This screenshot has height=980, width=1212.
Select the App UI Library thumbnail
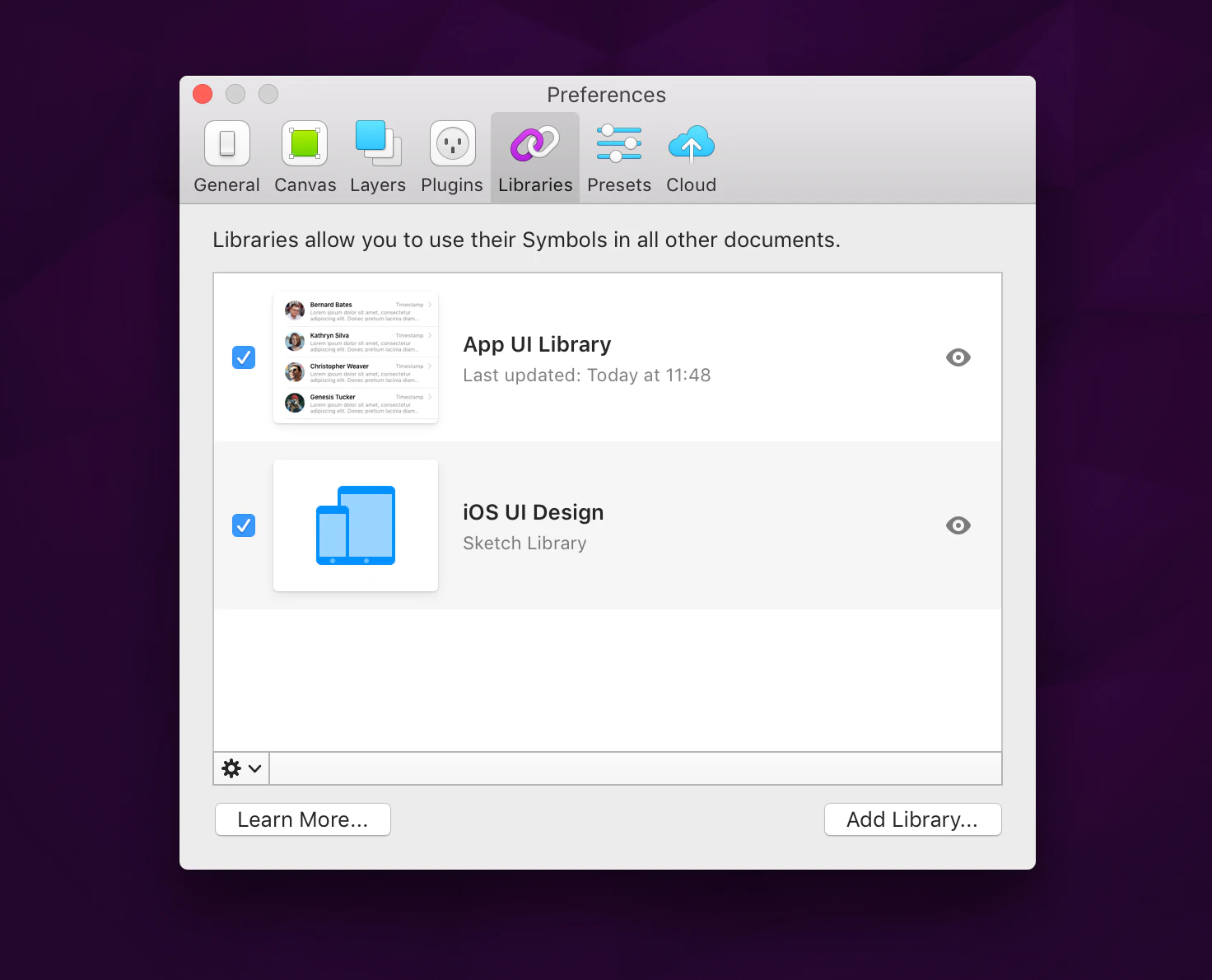(356, 357)
